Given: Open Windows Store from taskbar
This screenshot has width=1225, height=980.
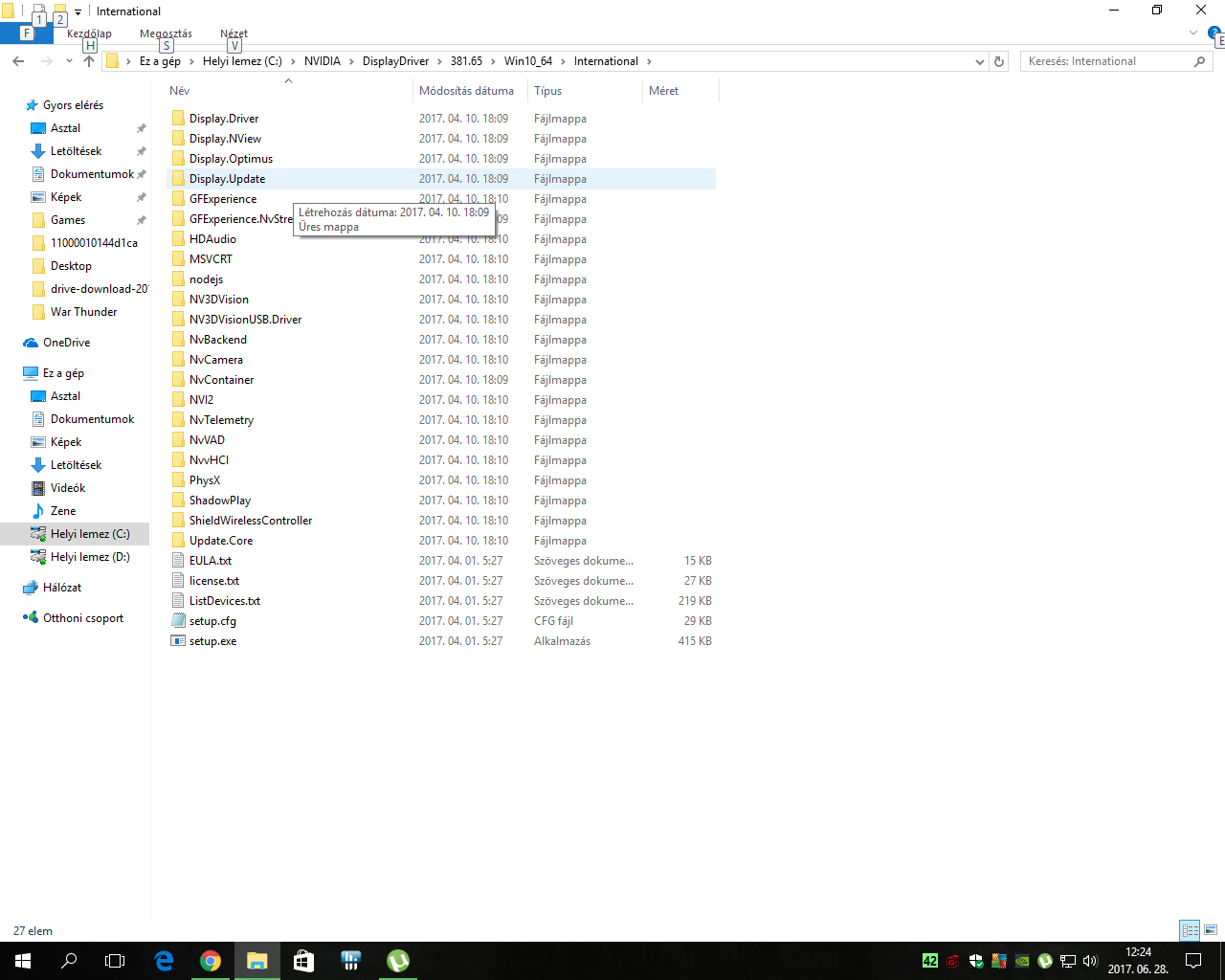Looking at the screenshot, I should coord(303,961).
